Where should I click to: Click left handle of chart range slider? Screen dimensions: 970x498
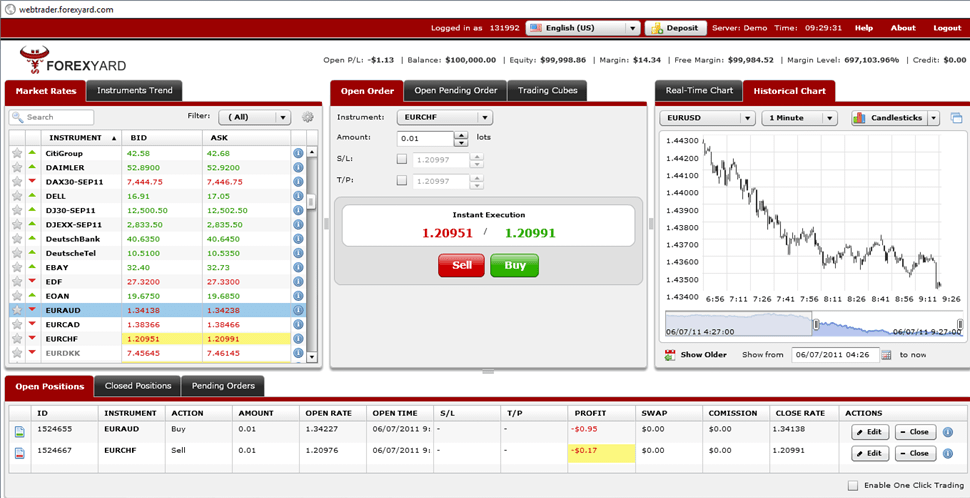tap(816, 324)
